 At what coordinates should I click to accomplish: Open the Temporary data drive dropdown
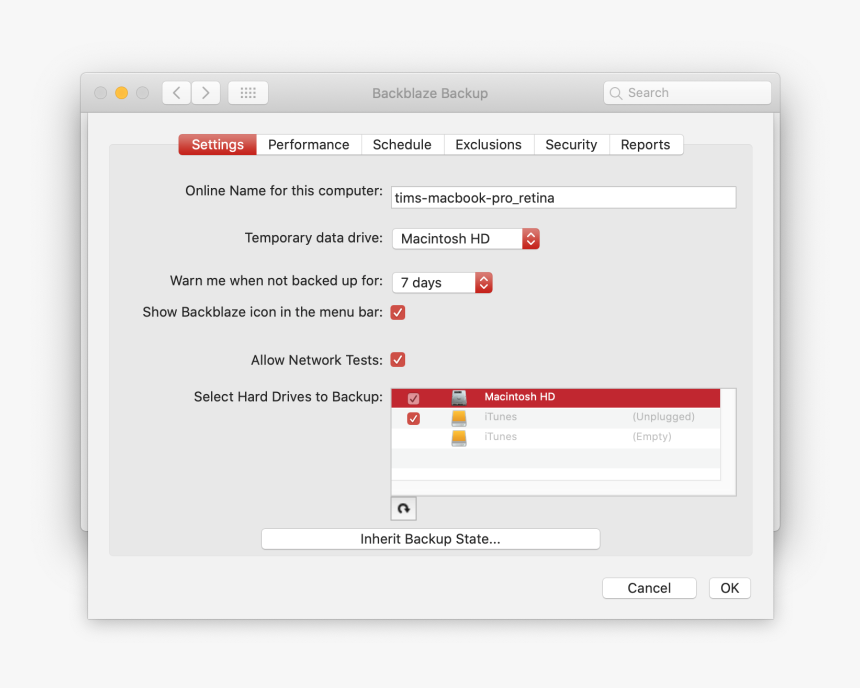[x=466, y=239]
